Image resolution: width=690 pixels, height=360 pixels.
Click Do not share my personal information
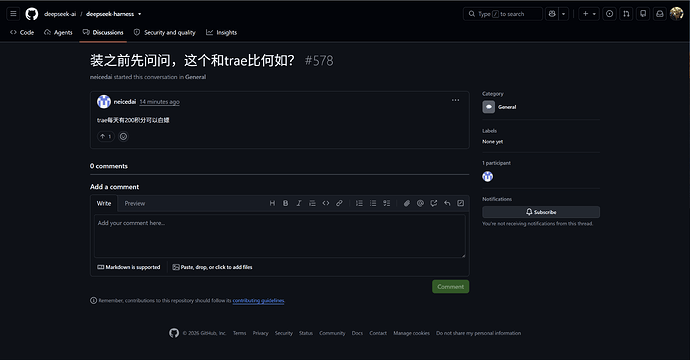click(x=478, y=333)
